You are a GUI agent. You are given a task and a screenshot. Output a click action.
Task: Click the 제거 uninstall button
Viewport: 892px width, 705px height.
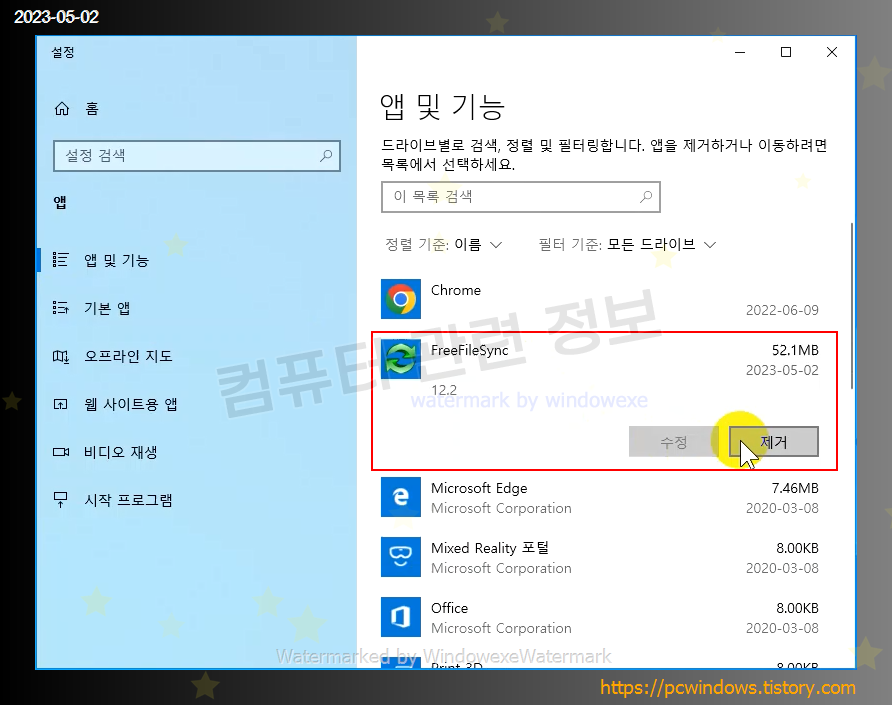pyautogui.click(x=774, y=442)
